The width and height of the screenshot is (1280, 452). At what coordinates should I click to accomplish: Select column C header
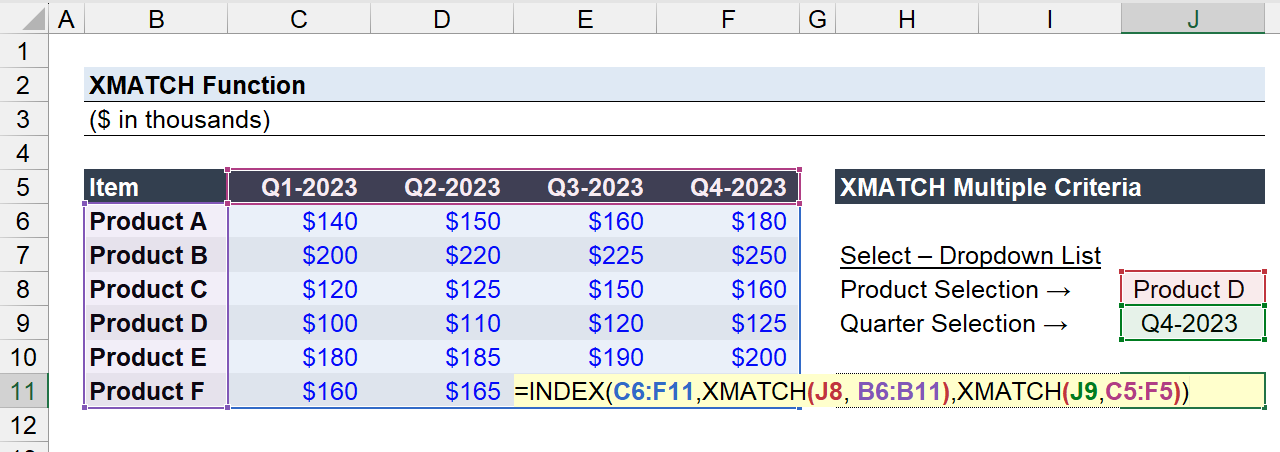(299, 17)
